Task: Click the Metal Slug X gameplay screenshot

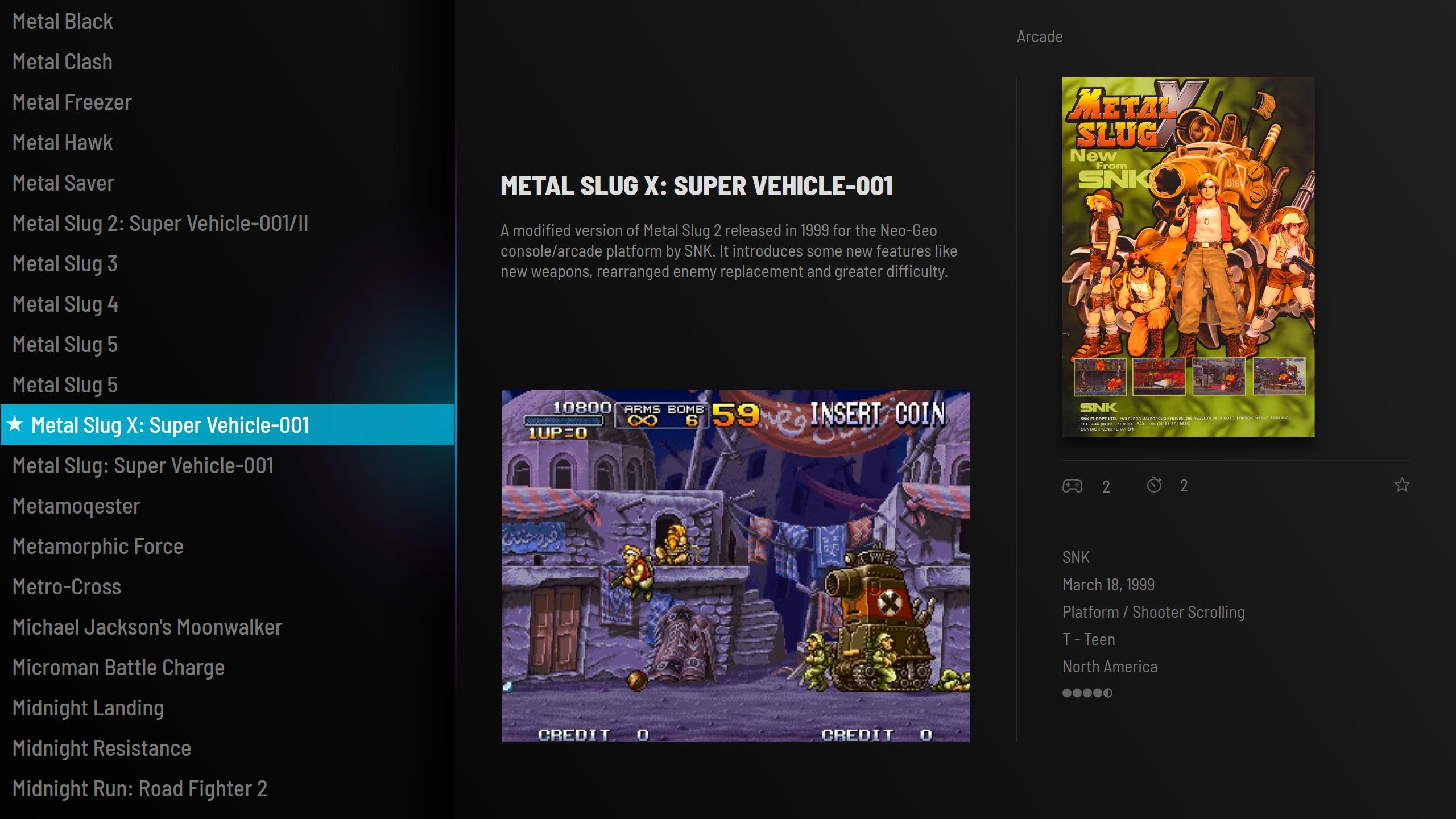Action: click(735, 566)
